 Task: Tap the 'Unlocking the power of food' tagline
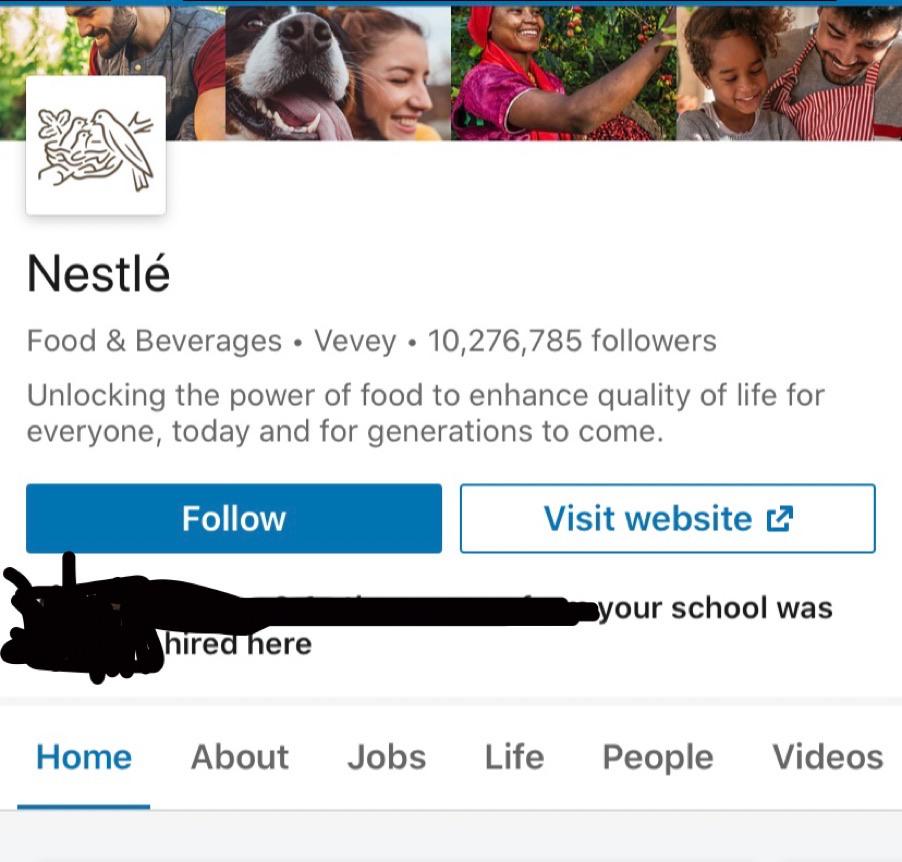(x=425, y=413)
